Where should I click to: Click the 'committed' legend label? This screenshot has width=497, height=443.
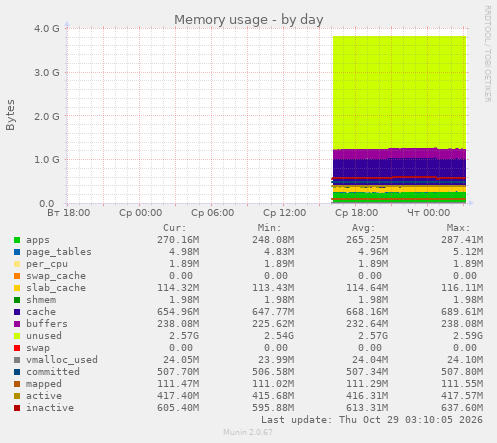(53, 372)
